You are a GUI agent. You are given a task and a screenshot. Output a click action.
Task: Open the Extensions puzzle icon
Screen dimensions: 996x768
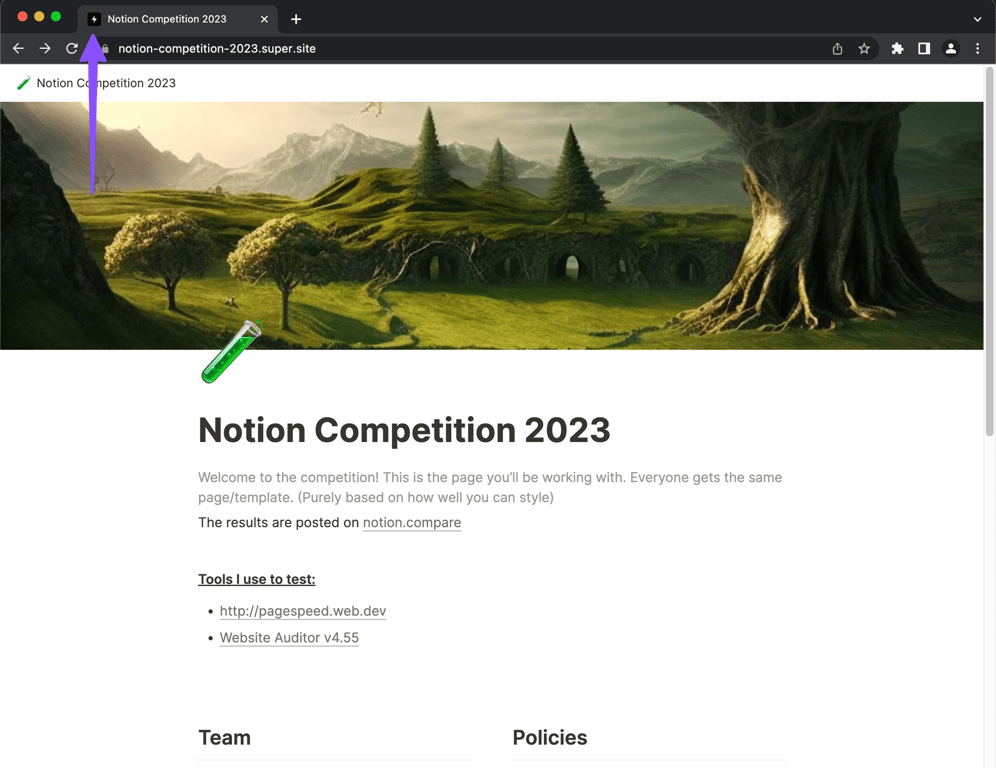point(897,48)
